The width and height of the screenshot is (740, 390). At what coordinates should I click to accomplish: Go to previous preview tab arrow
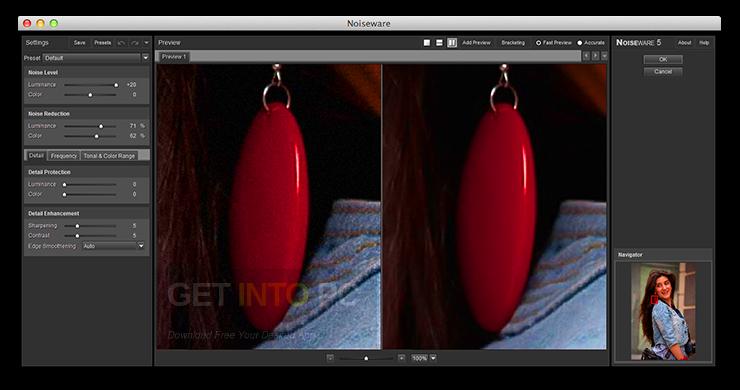(x=586, y=56)
